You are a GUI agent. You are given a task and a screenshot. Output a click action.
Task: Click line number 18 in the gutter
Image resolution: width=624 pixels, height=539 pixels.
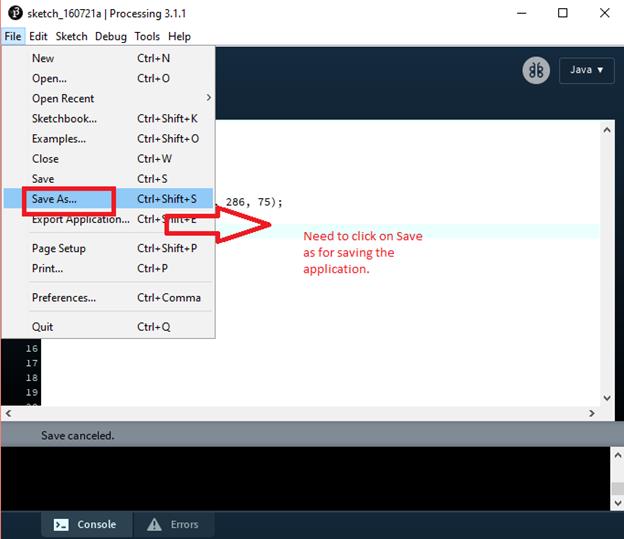coord(32,378)
